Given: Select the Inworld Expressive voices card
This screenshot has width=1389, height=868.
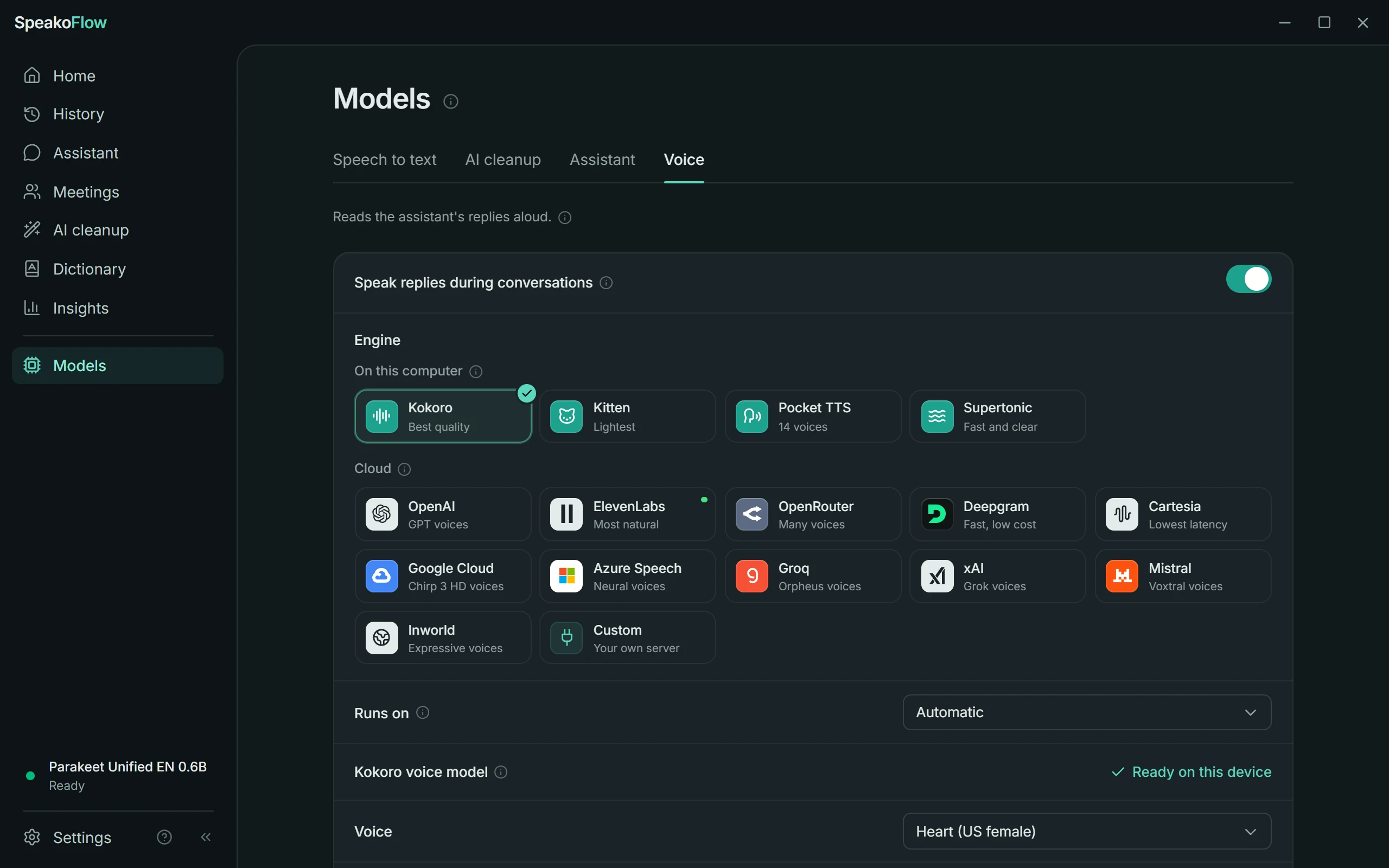Looking at the screenshot, I should pos(443,638).
